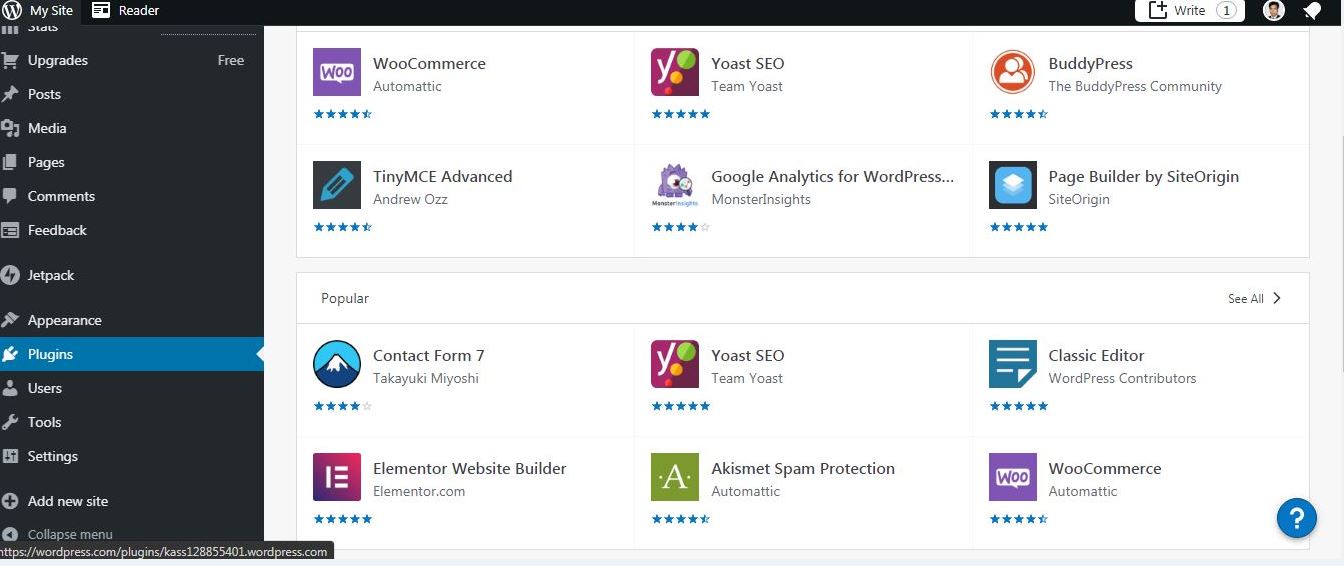1344x566 pixels.
Task: Open the Contact Form 7 plugin icon
Action: (x=337, y=364)
